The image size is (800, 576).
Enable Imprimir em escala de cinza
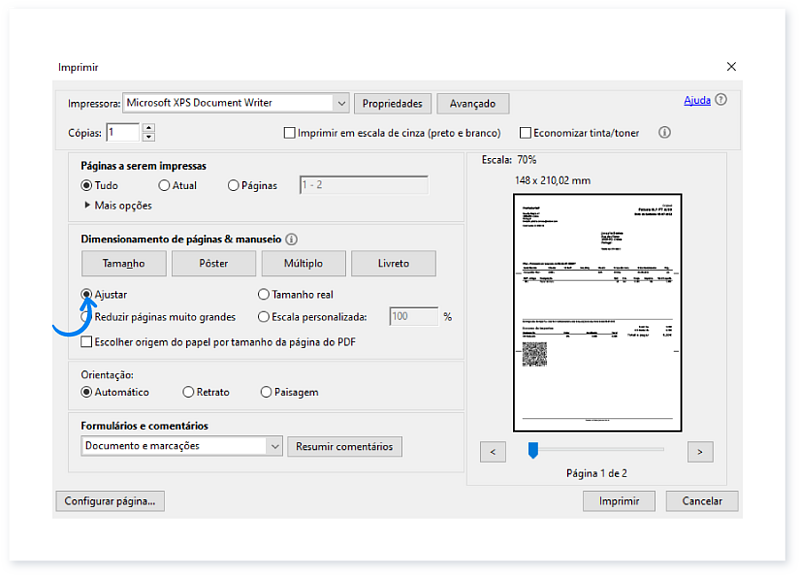click(289, 132)
